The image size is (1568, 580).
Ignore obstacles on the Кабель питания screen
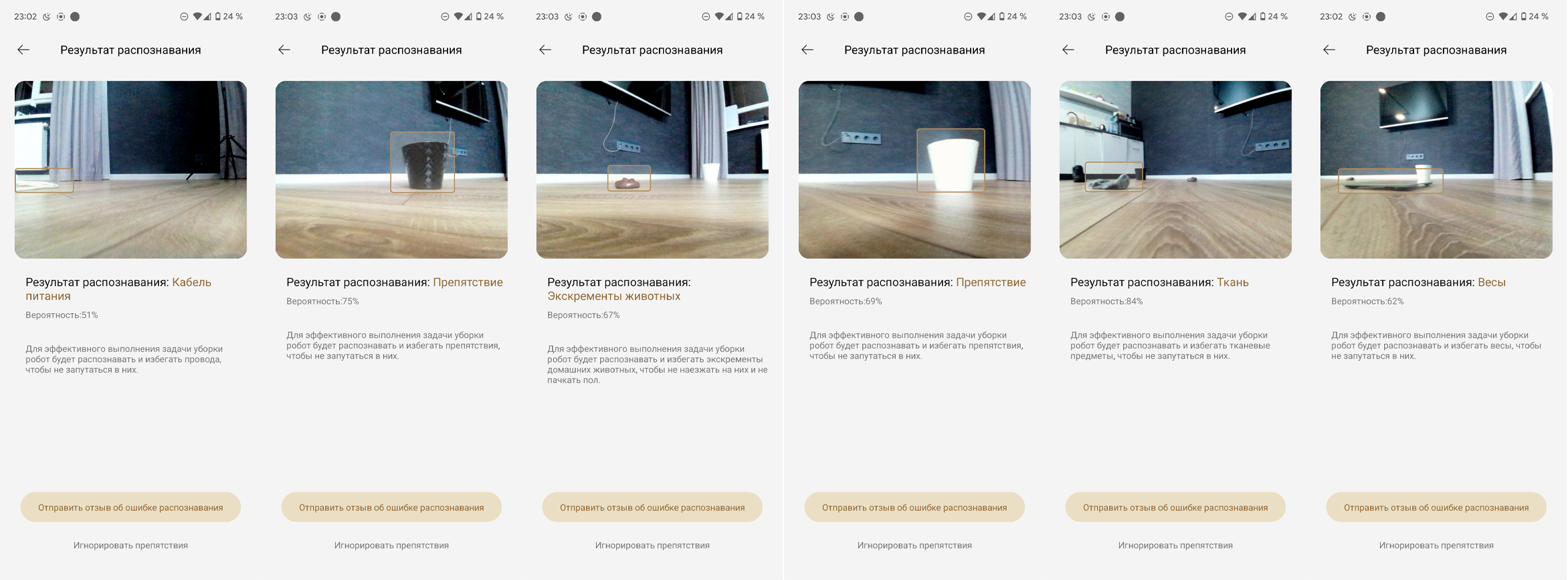(130, 545)
